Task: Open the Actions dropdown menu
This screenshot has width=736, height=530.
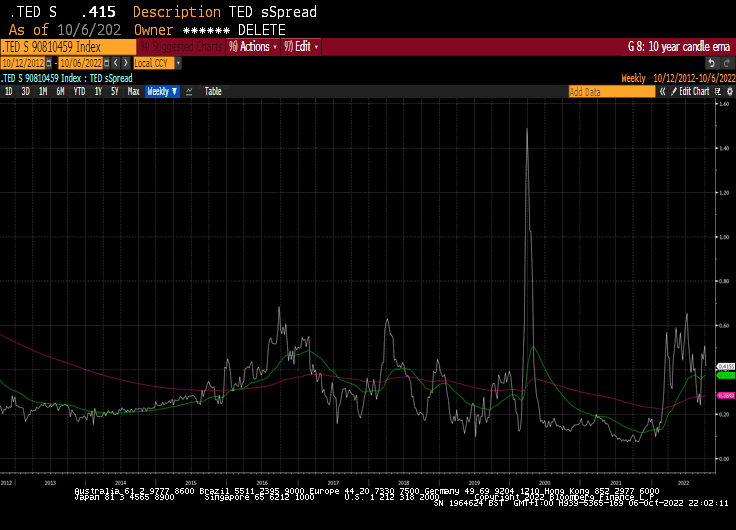Action: (x=254, y=47)
